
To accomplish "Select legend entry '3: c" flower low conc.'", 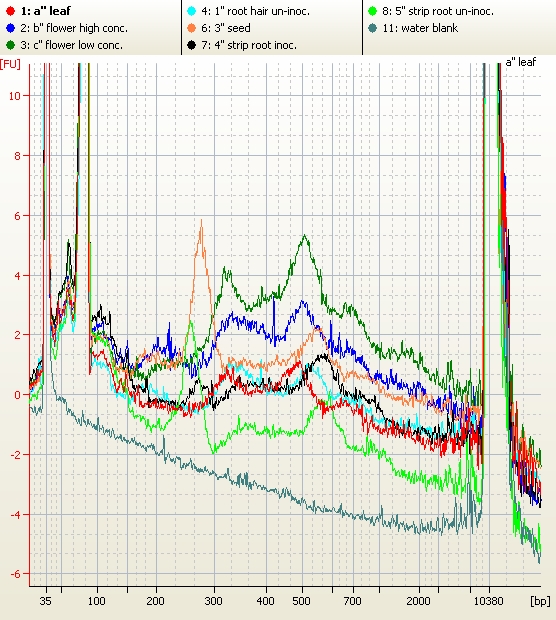I will [x=72, y=45].
